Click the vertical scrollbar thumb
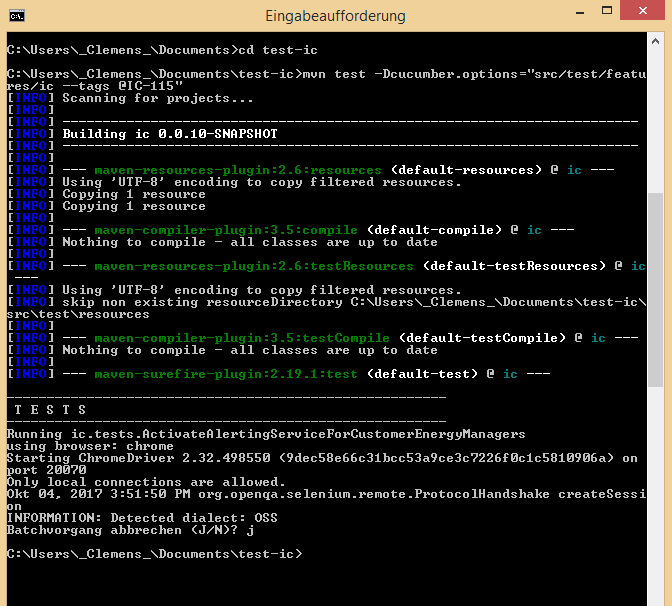The height and width of the screenshot is (606, 672). point(655,290)
